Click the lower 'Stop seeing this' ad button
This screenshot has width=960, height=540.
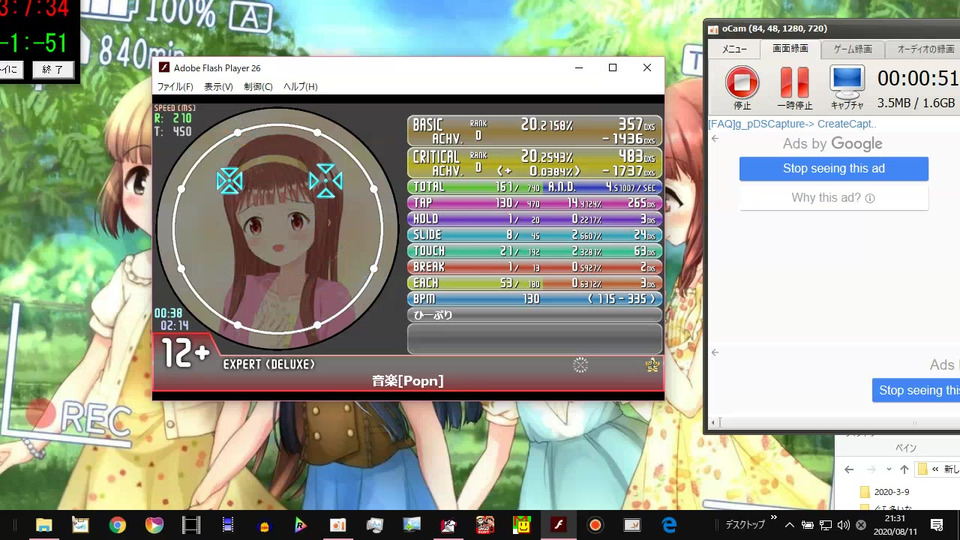tap(916, 390)
